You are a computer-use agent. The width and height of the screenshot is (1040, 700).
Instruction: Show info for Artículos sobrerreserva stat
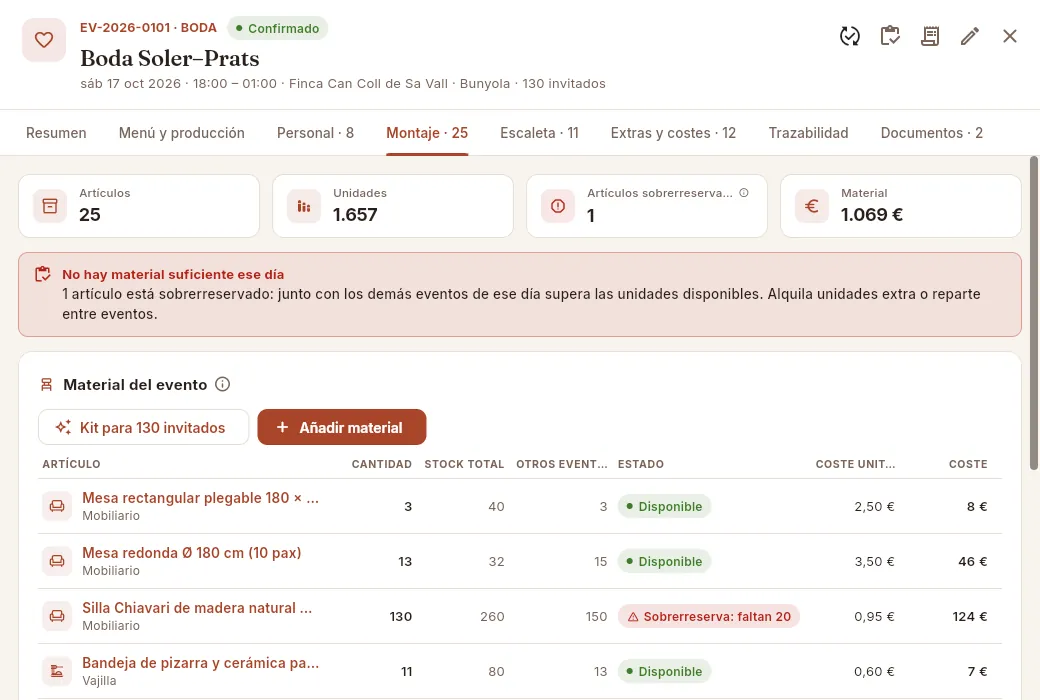click(744, 192)
